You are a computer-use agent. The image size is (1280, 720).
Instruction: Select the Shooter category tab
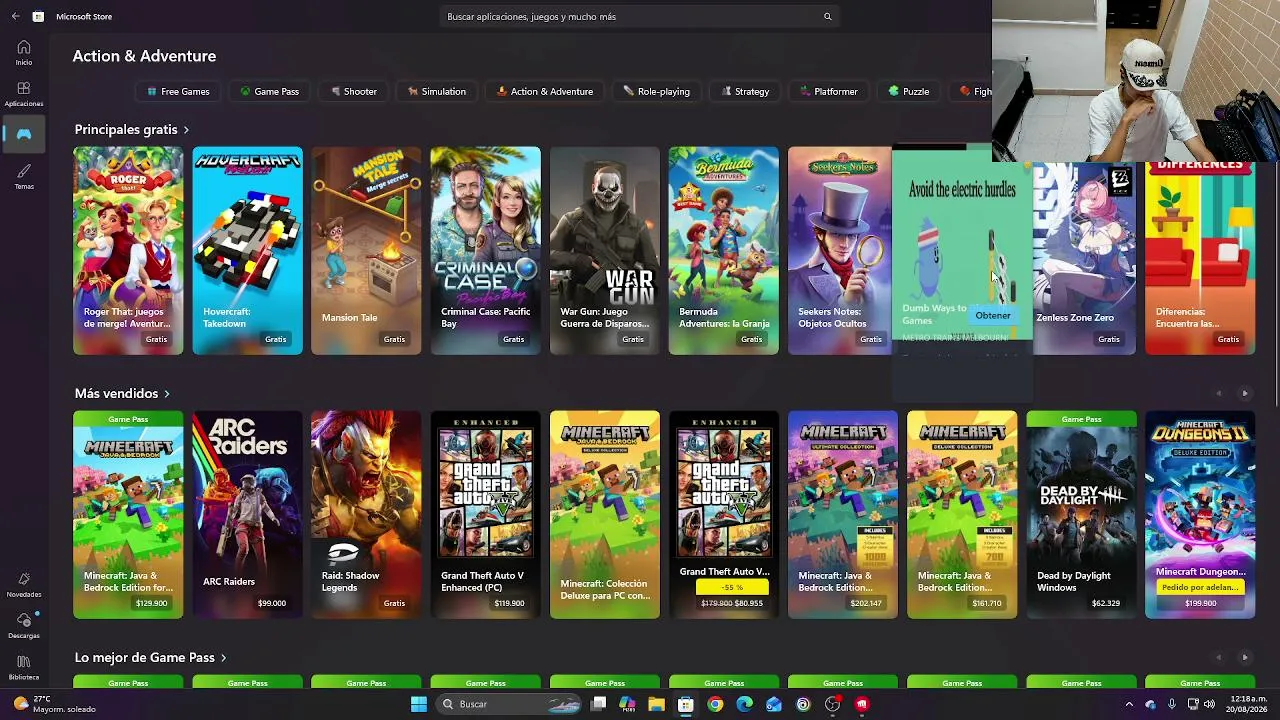pyautogui.click(x=353, y=91)
